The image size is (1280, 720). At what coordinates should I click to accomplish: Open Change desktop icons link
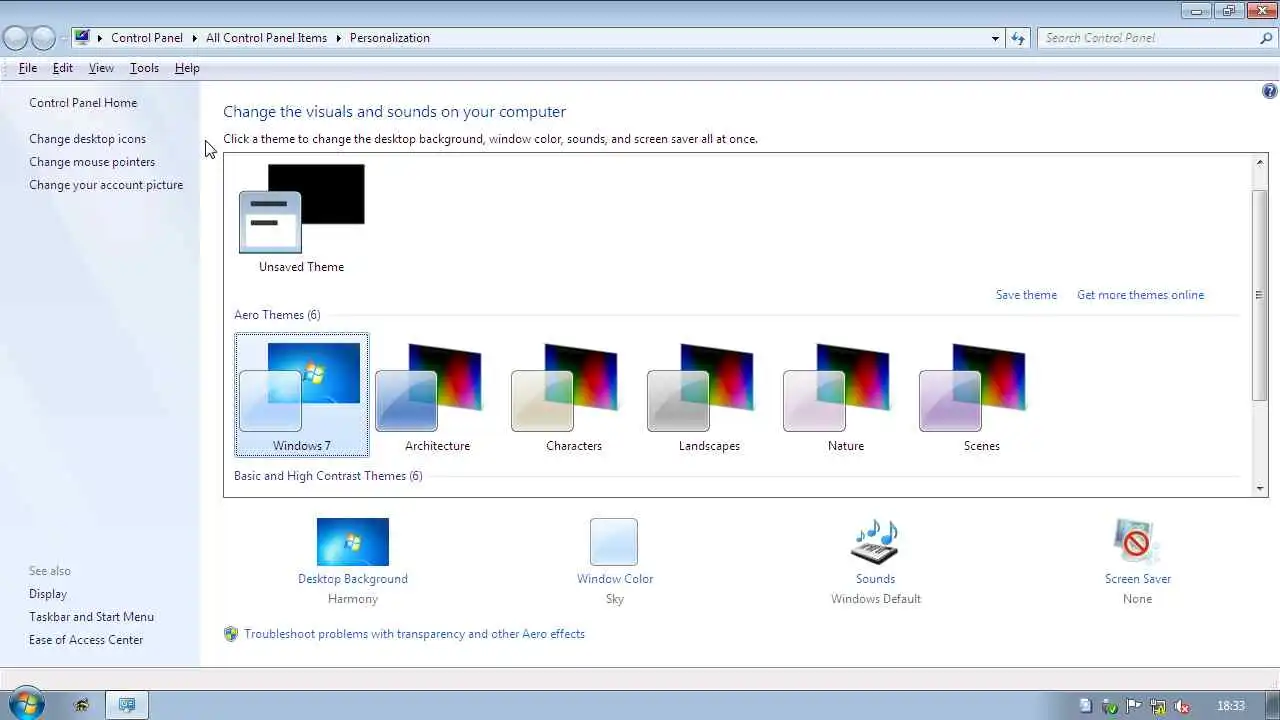(x=87, y=139)
